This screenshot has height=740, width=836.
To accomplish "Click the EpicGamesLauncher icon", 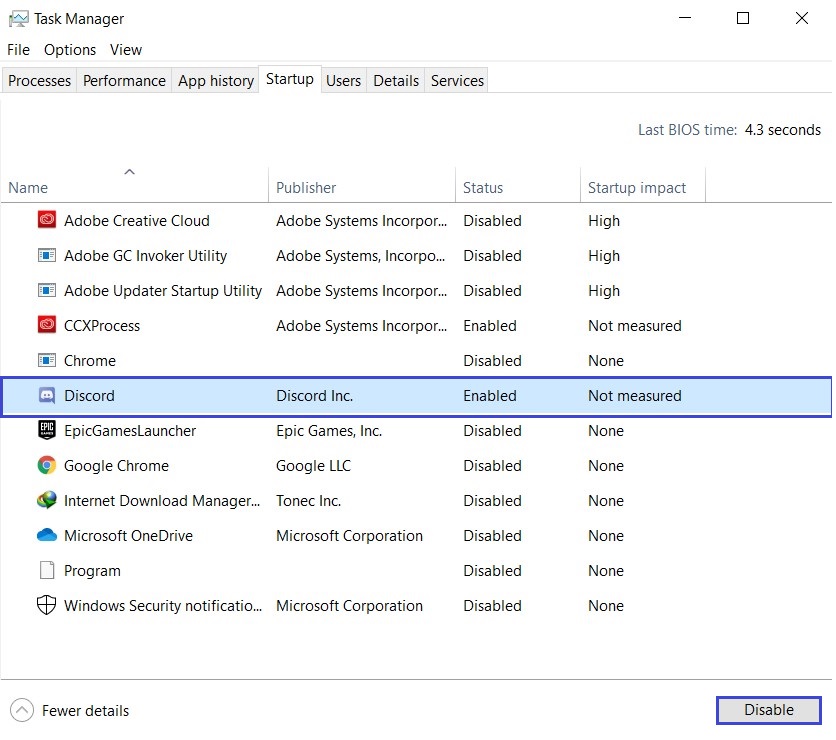I will 46,430.
